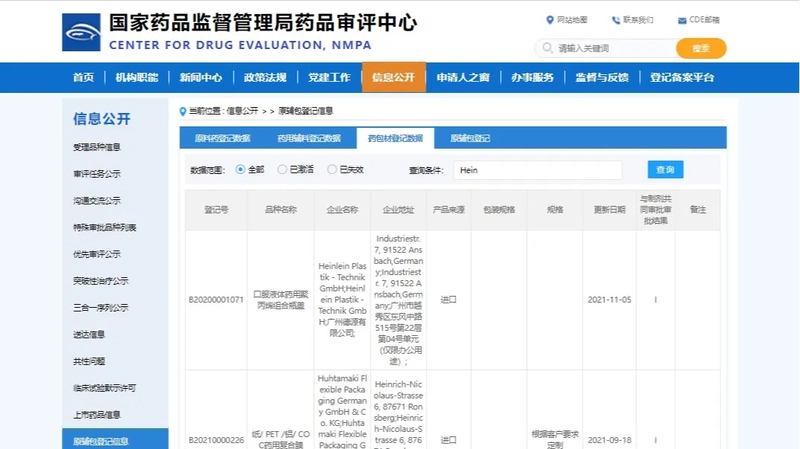Click the 请输入关键词 search field
The height and width of the screenshot is (449, 800).
coord(612,48)
